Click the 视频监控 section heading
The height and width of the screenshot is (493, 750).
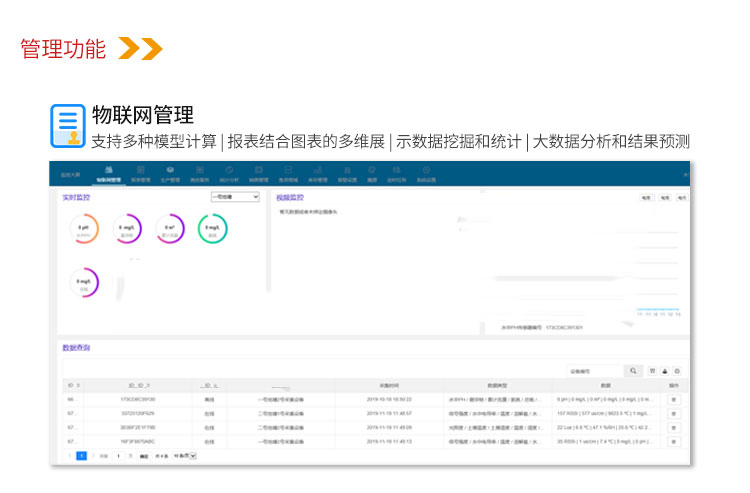click(290, 197)
